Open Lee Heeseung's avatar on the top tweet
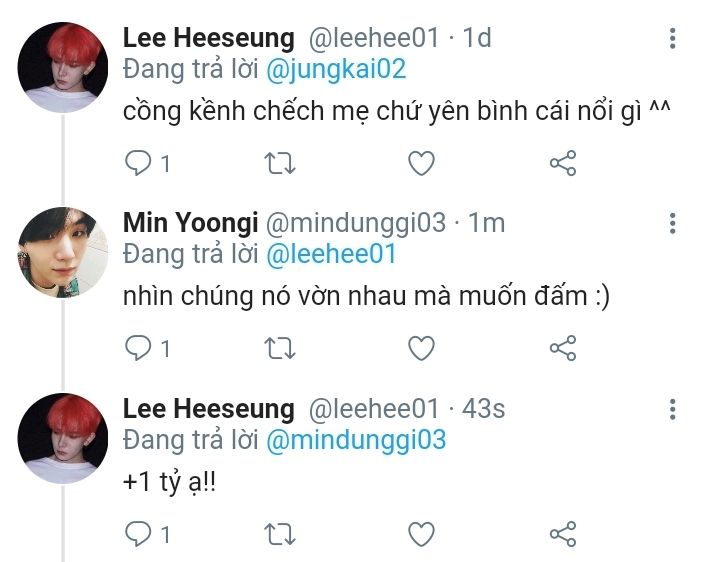 pos(63,67)
